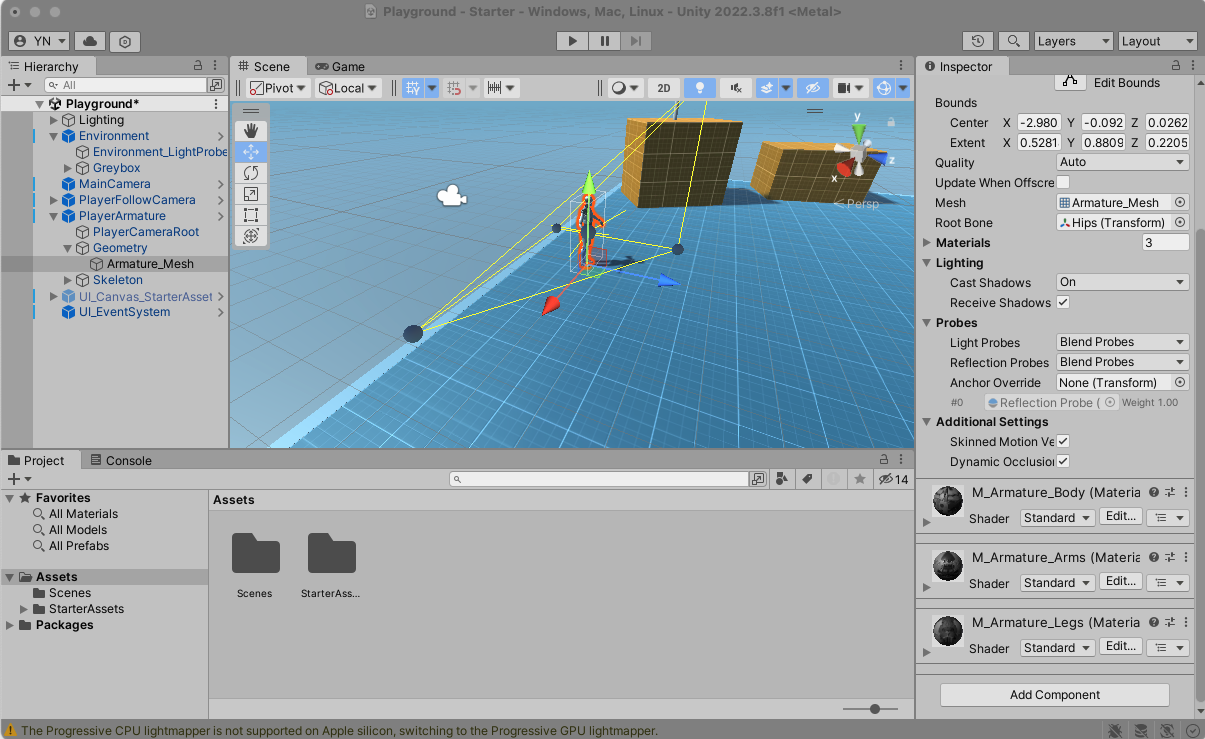The height and width of the screenshot is (739, 1205).
Task: Select the Rect tool in Scene view
Action: pyautogui.click(x=251, y=215)
